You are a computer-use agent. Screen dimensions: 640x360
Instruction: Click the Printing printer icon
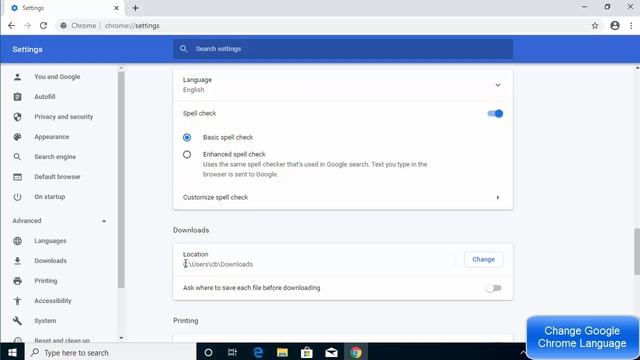click(17, 281)
